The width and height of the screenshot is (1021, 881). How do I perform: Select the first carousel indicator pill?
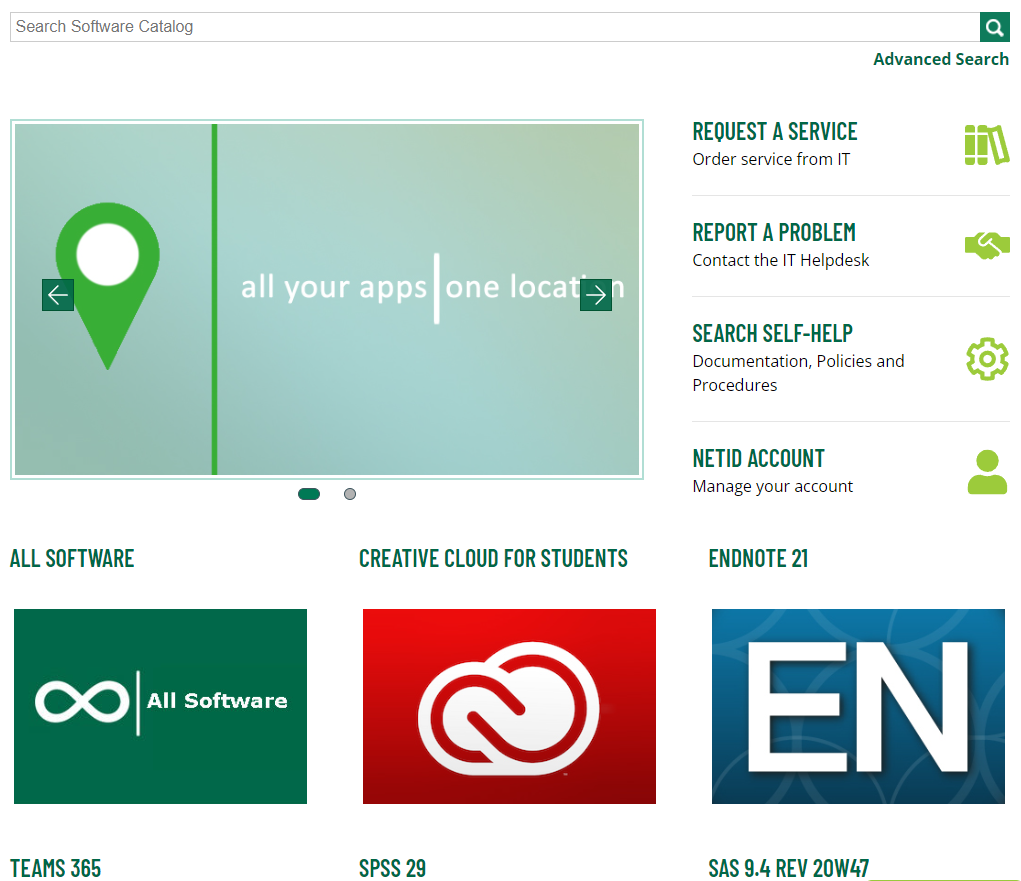[x=309, y=494]
